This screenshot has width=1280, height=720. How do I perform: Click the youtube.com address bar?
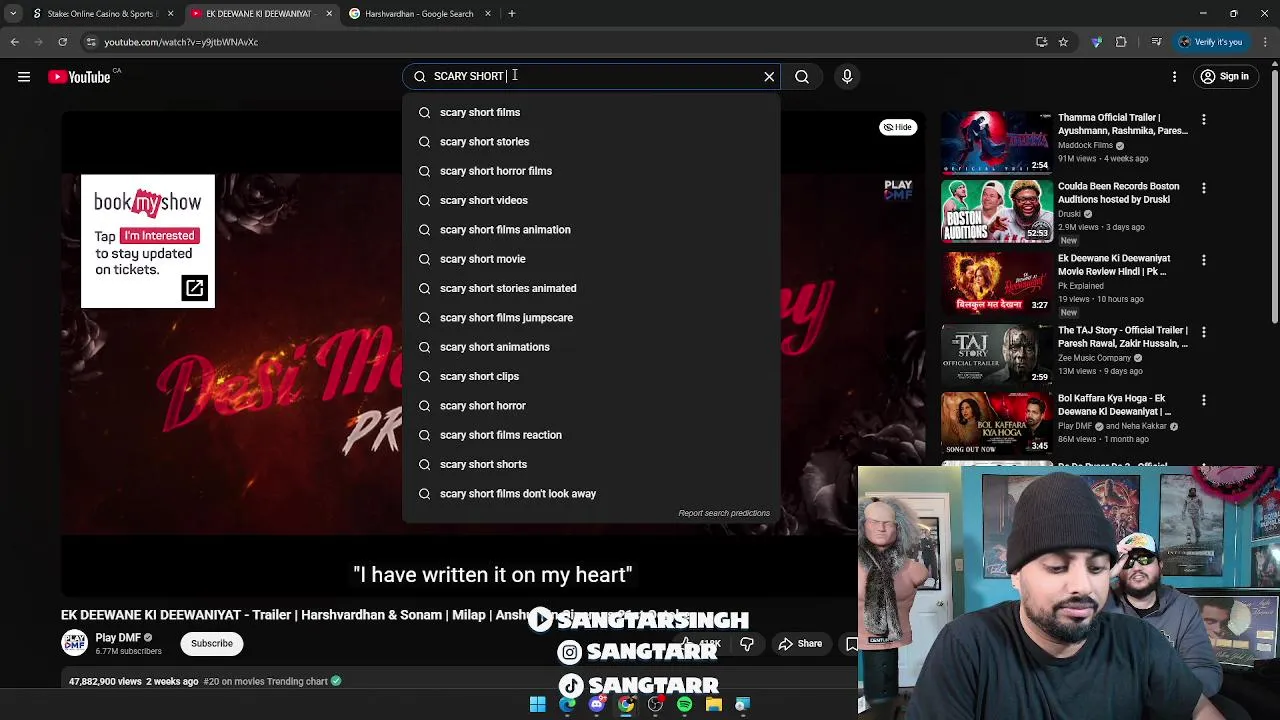point(560,42)
